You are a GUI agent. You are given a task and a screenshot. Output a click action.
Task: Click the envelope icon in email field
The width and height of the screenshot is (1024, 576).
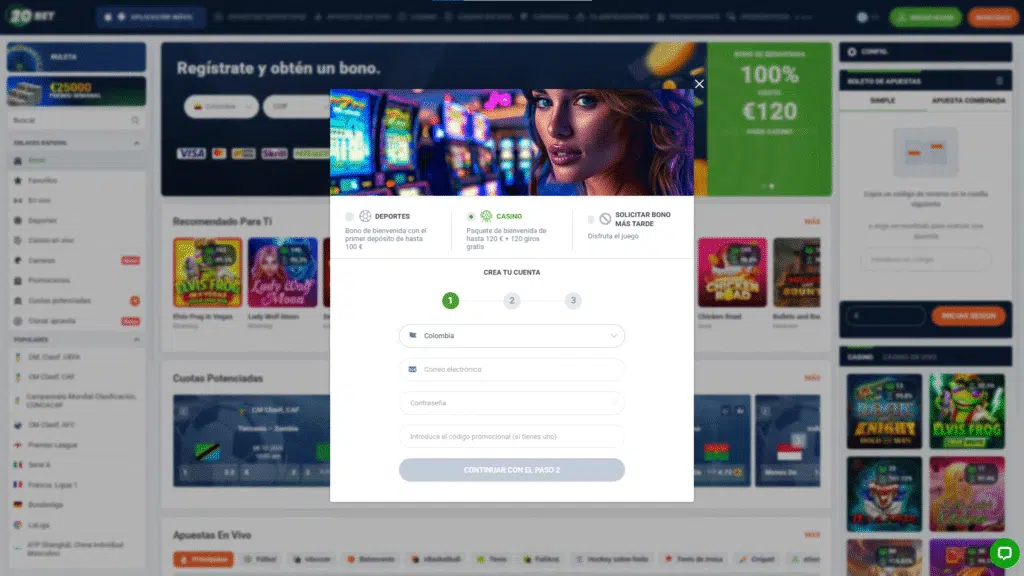pos(412,370)
